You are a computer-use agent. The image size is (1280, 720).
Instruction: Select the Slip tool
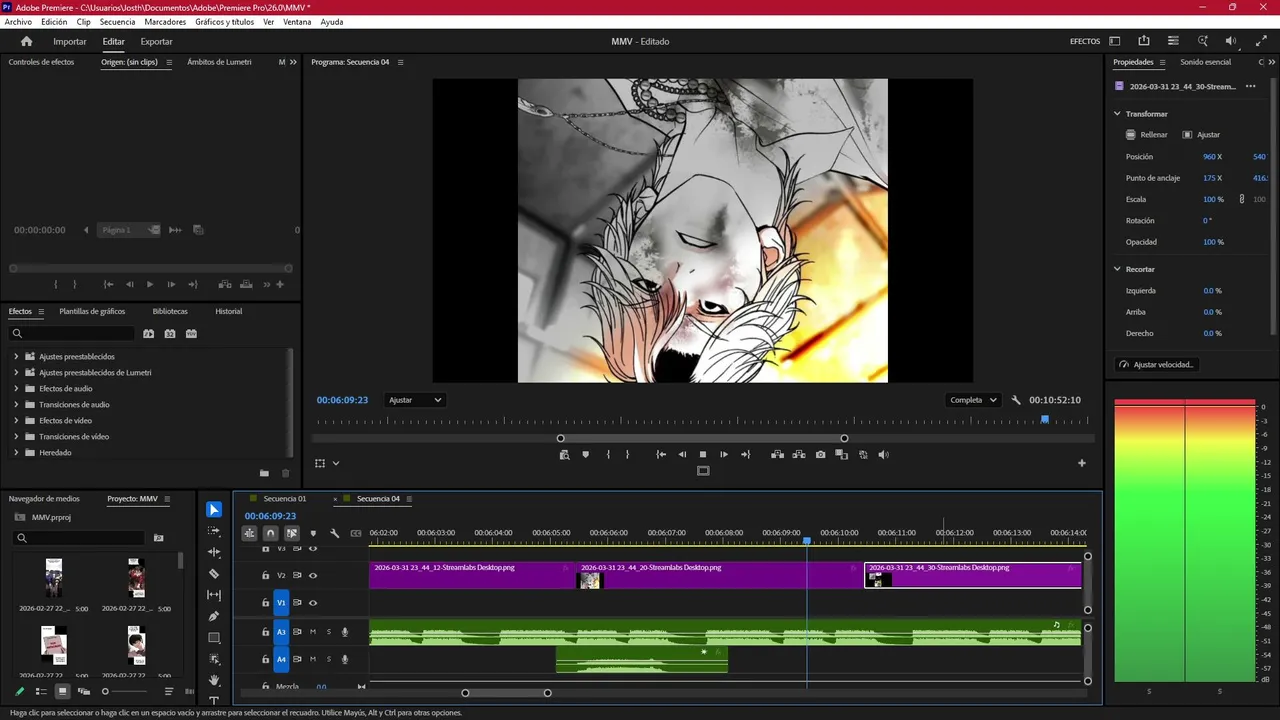point(214,595)
